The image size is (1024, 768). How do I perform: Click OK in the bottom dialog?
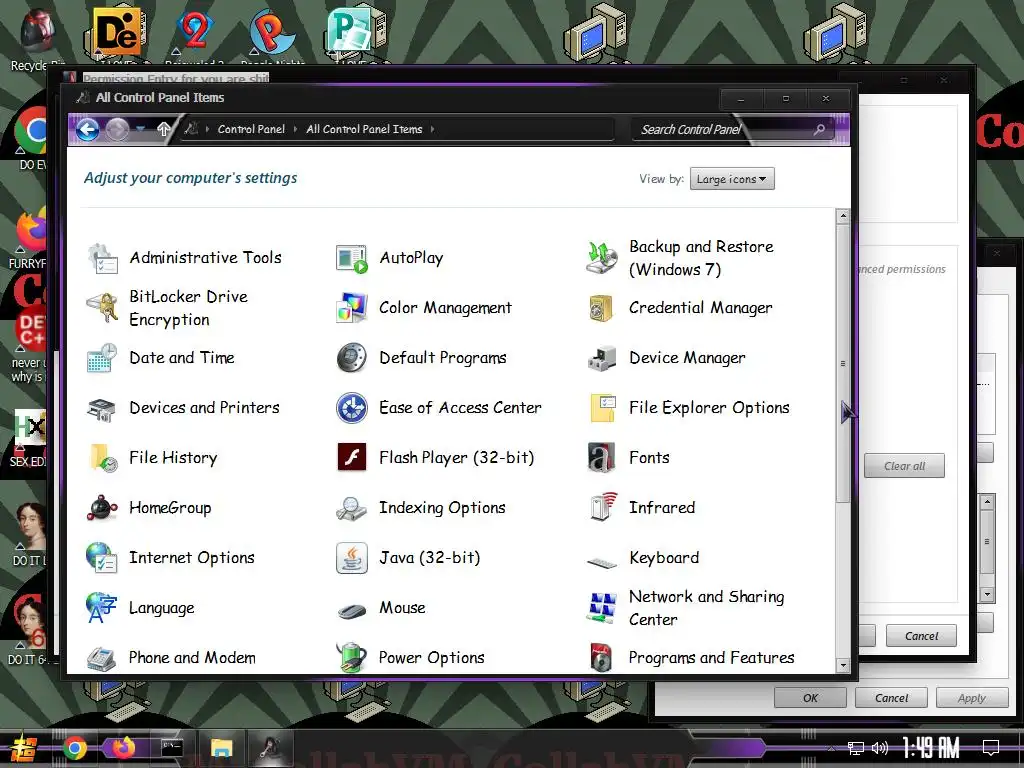click(x=810, y=698)
